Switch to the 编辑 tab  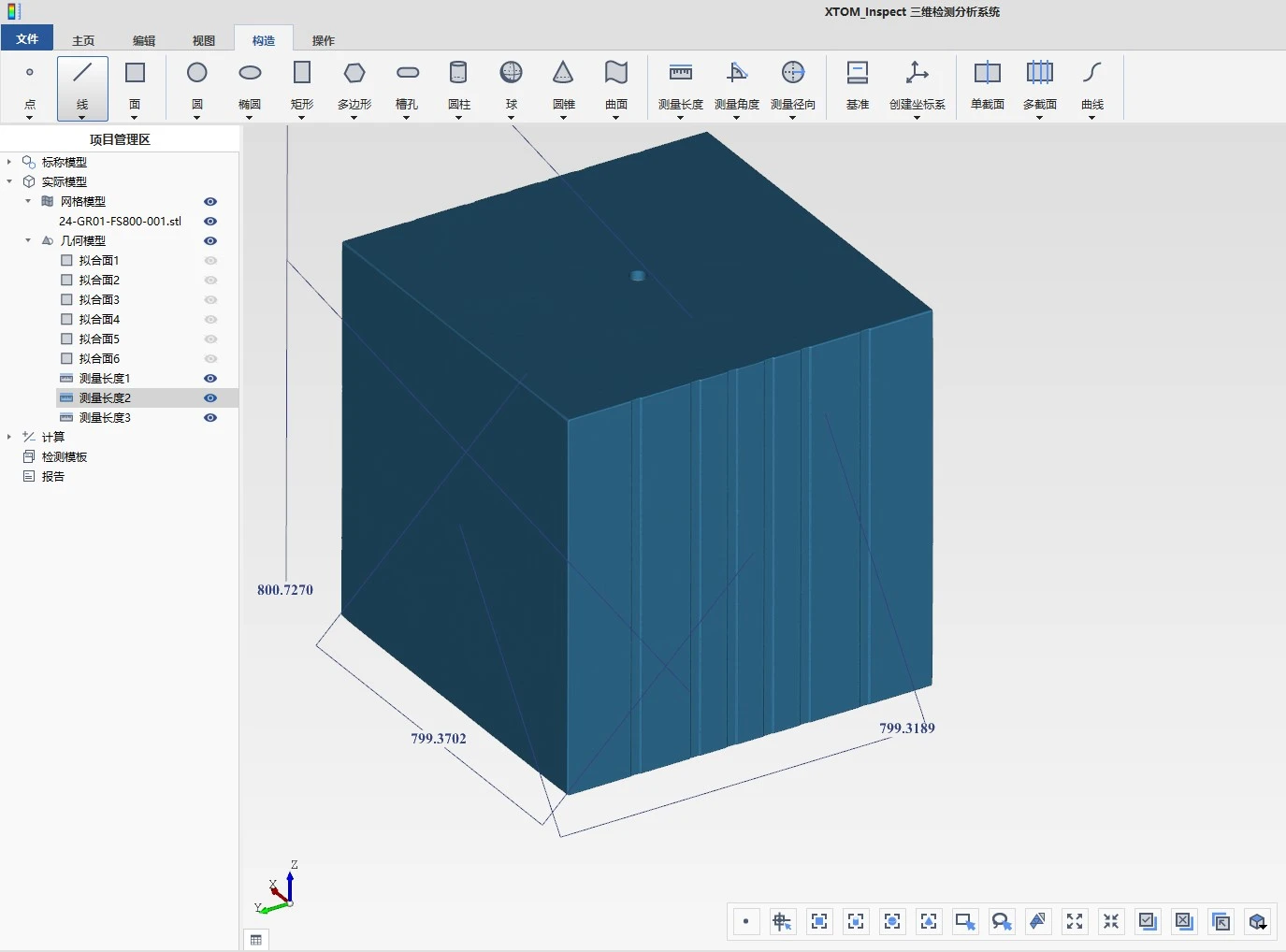144,40
